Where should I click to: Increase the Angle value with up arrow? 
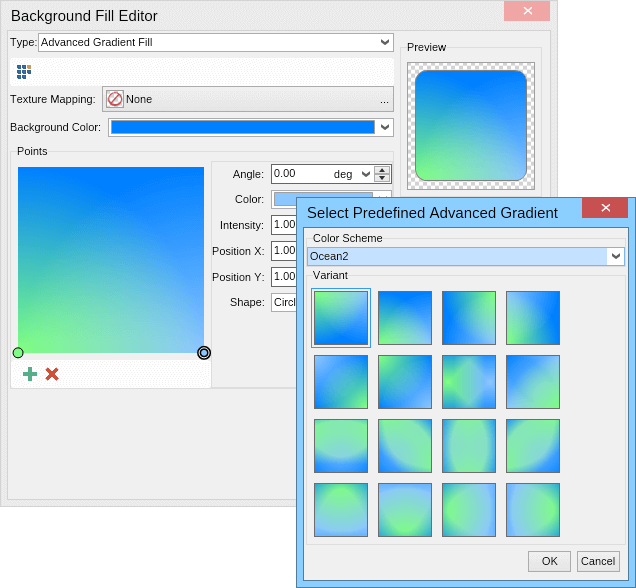tap(382, 170)
